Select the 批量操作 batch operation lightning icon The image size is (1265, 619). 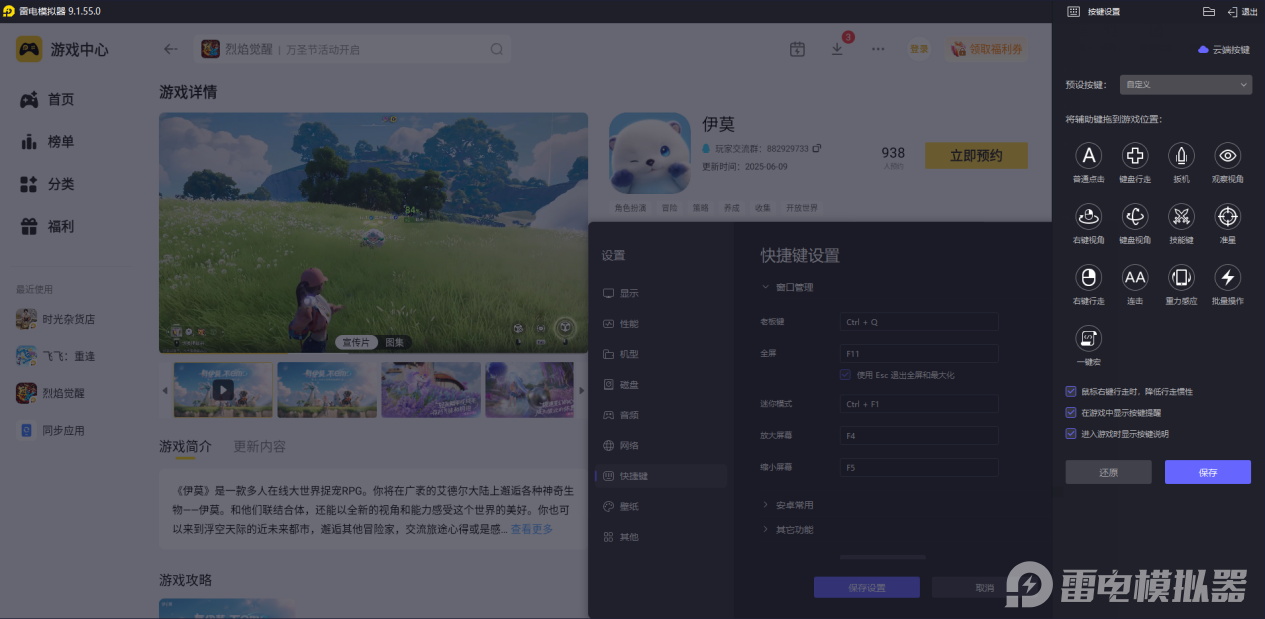pos(1228,277)
